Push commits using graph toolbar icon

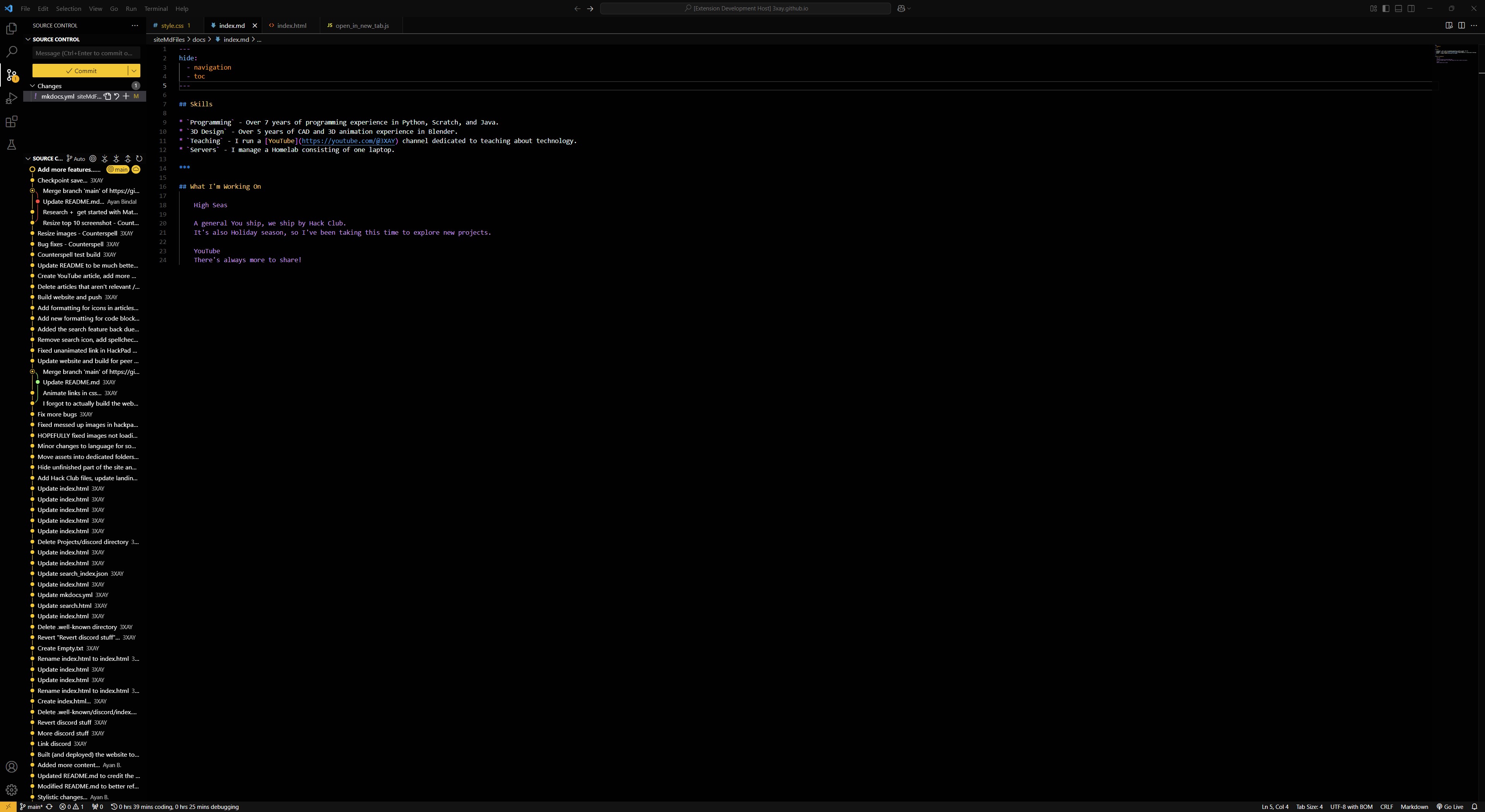pyautogui.click(x=127, y=159)
